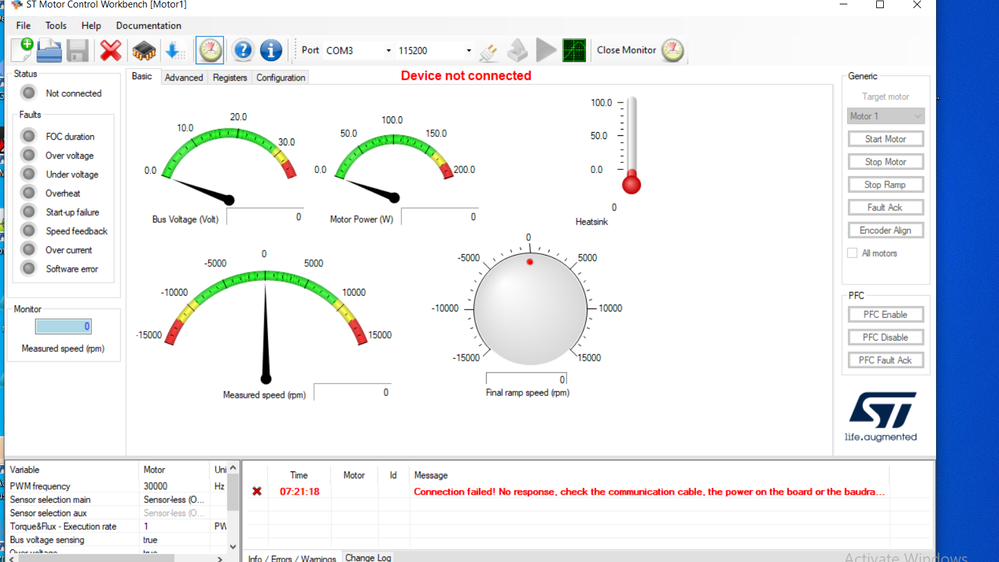Click the Under voltage fault LED
This screenshot has width=999, height=562.
[x=29, y=174]
